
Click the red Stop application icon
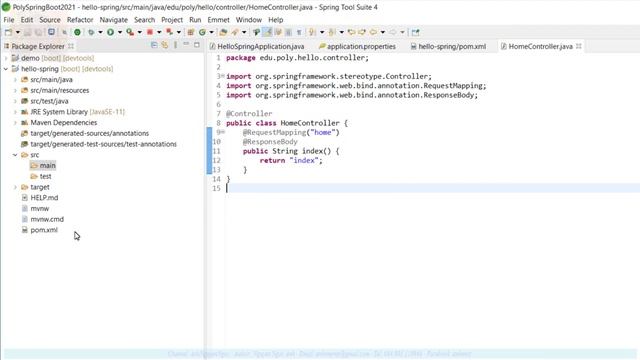pyautogui.click(x=150, y=32)
